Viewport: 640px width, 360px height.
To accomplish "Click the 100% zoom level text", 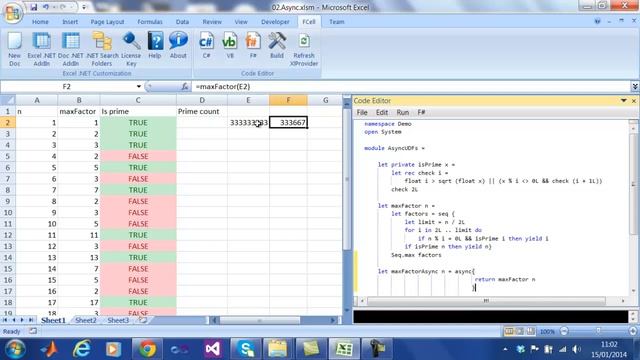I will 547,331.
